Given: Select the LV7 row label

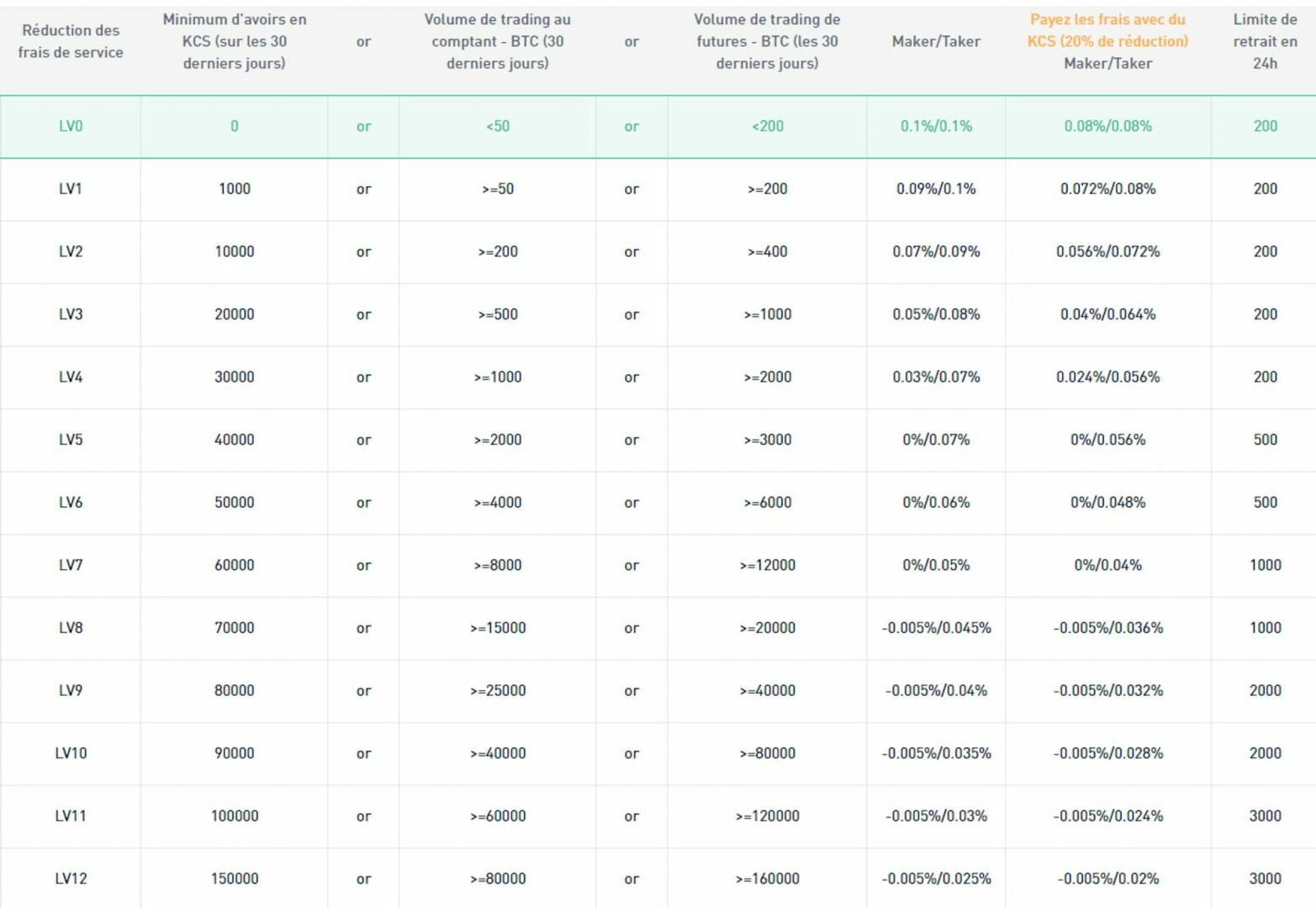Looking at the screenshot, I should (x=71, y=565).
